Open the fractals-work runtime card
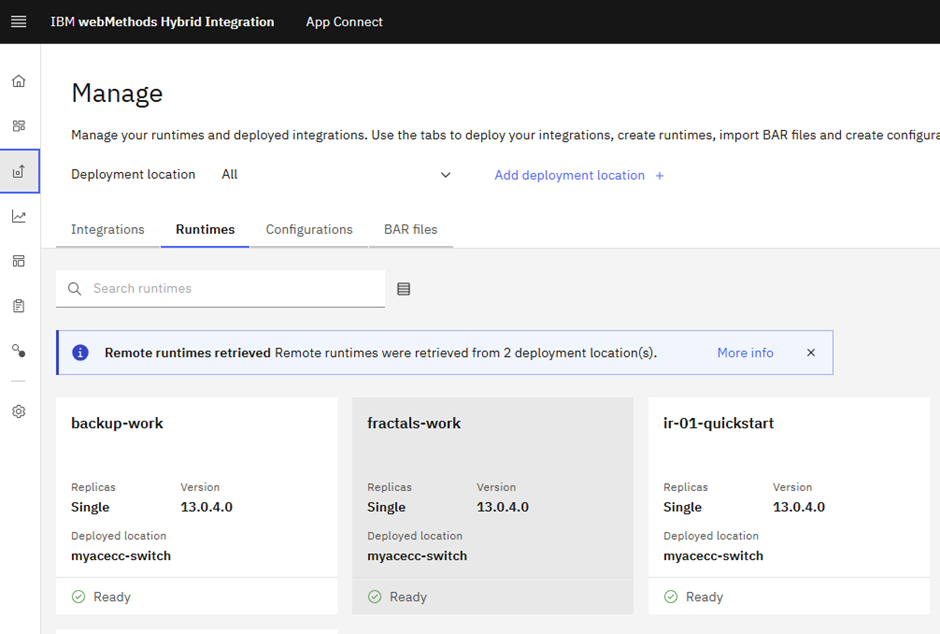The image size is (940, 634). coord(493,506)
